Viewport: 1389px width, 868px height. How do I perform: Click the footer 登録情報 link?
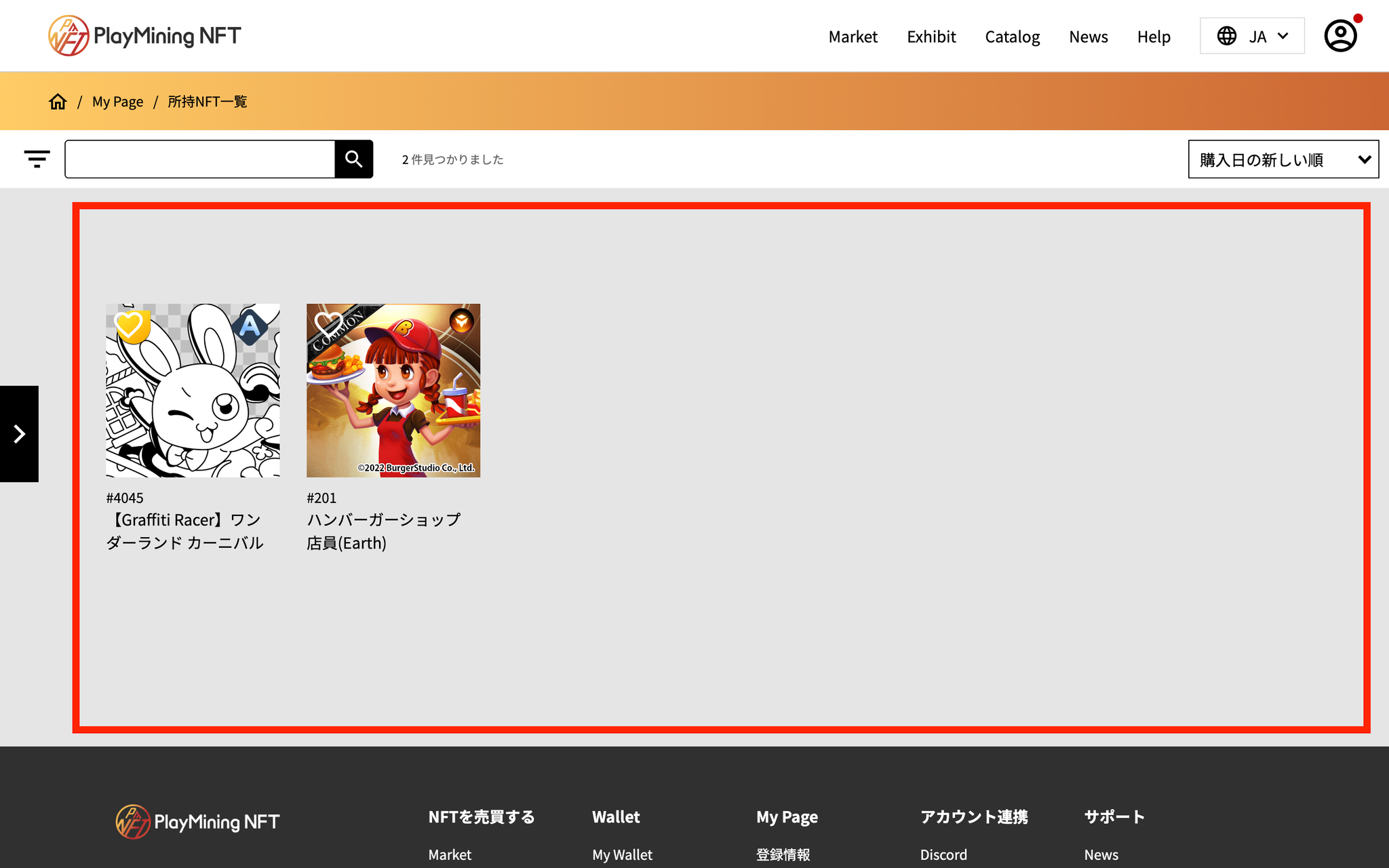tap(783, 855)
